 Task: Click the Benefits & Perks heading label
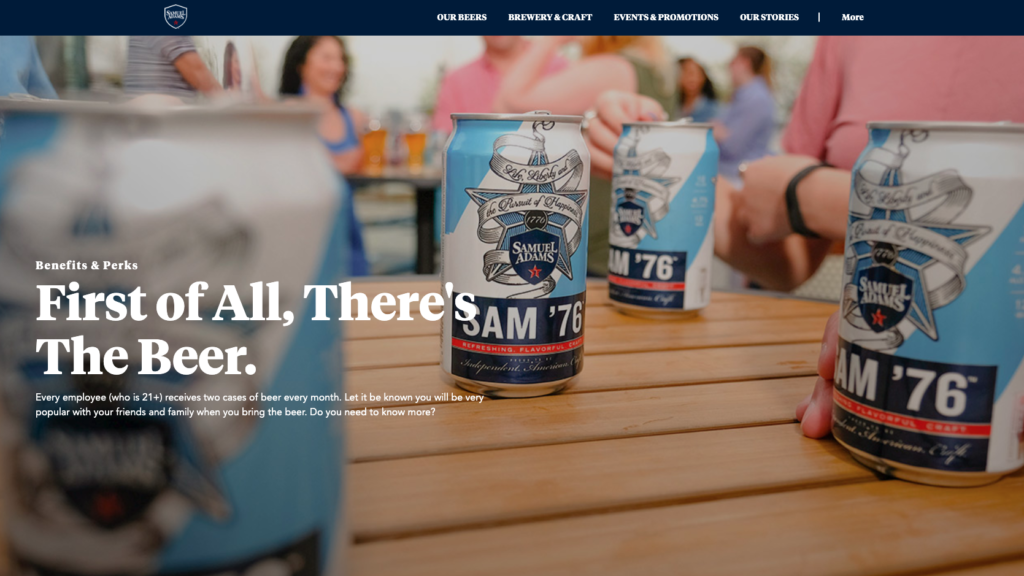(86, 265)
